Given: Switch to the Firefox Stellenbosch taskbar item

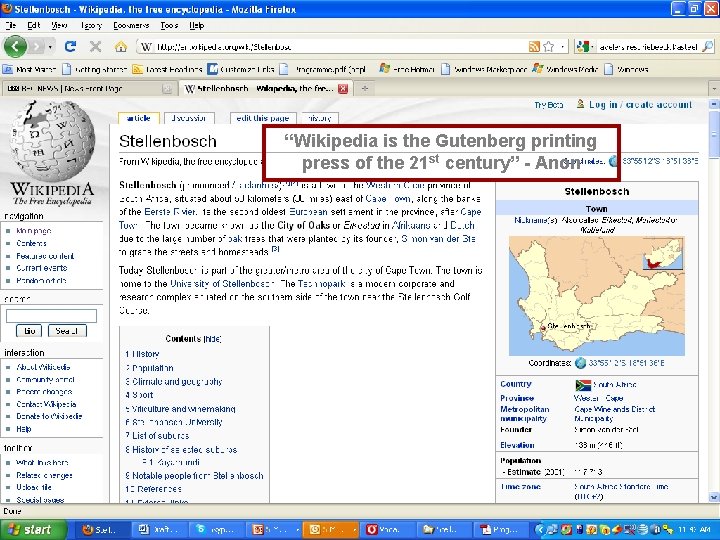Looking at the screenshot, I should [102, 529].
